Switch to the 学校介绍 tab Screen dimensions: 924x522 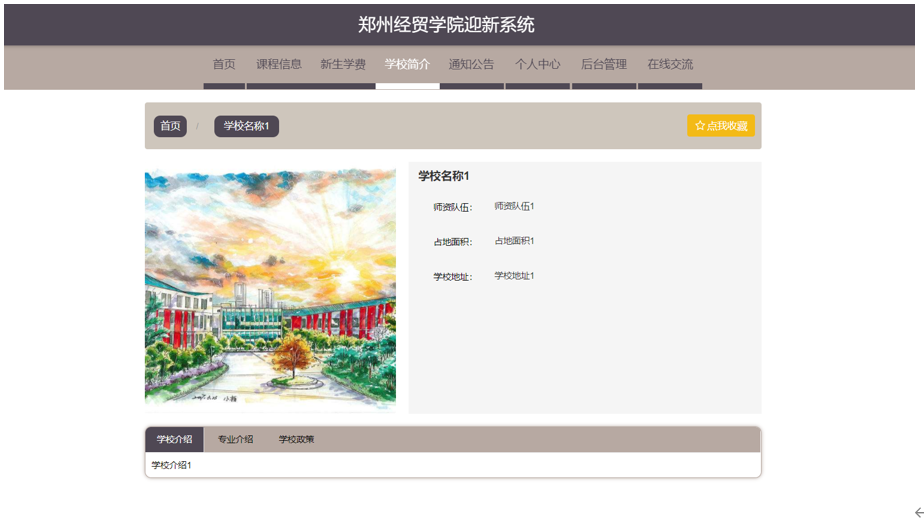pyautogui.click(x=174, y=440)
